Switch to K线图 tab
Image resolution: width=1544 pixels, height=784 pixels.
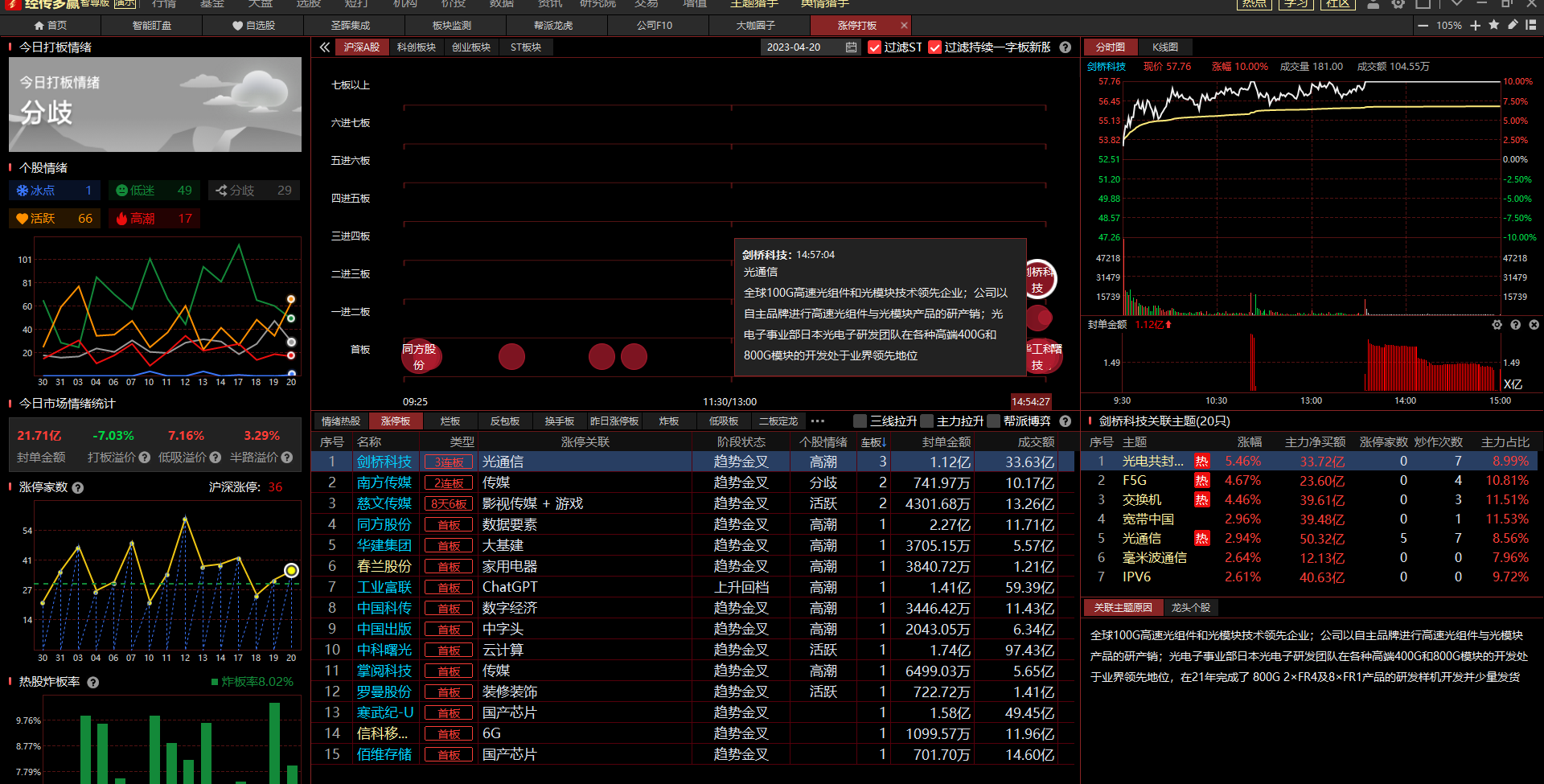[x=1165, y=47]
